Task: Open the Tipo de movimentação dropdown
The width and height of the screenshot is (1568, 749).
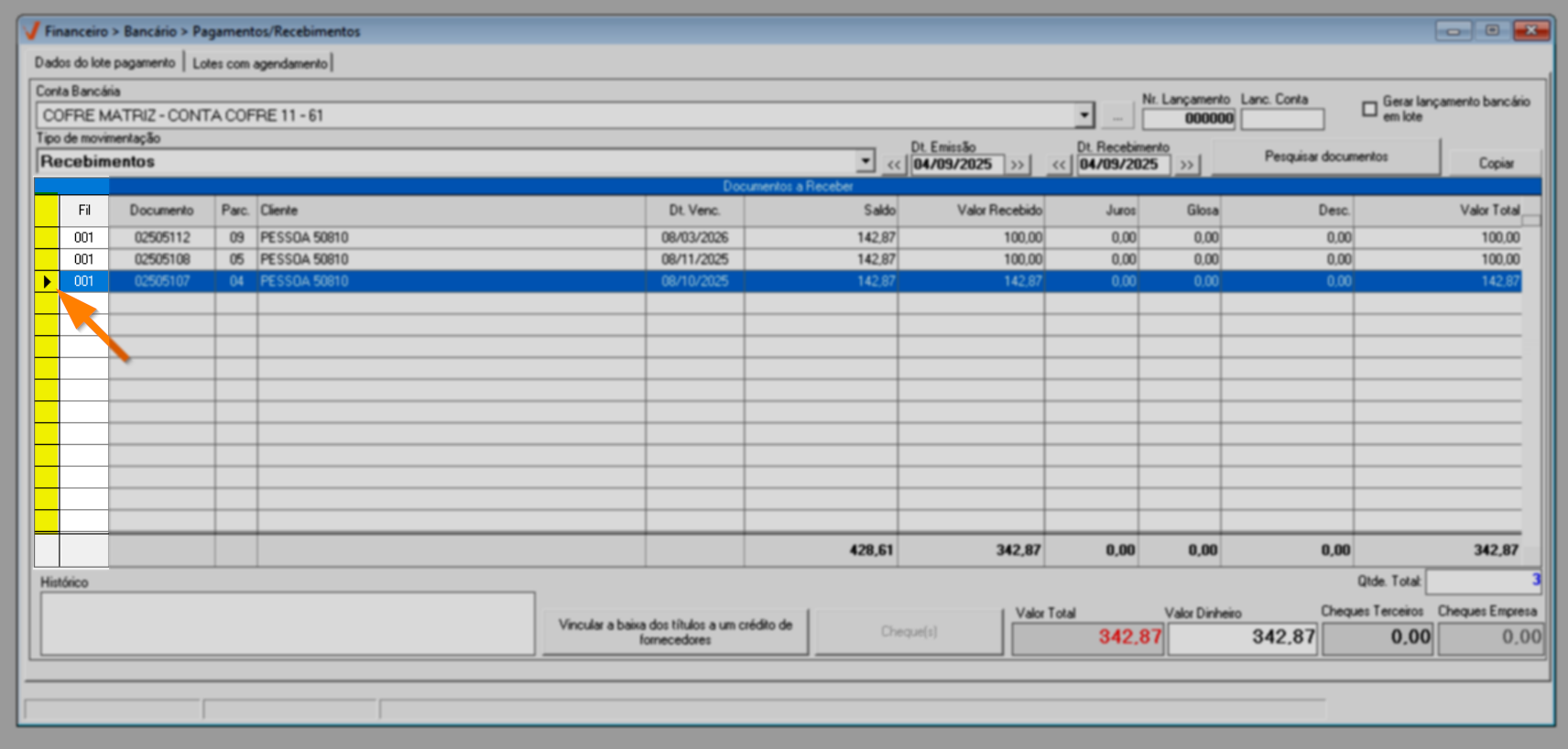Action: [x=866, y=161]
